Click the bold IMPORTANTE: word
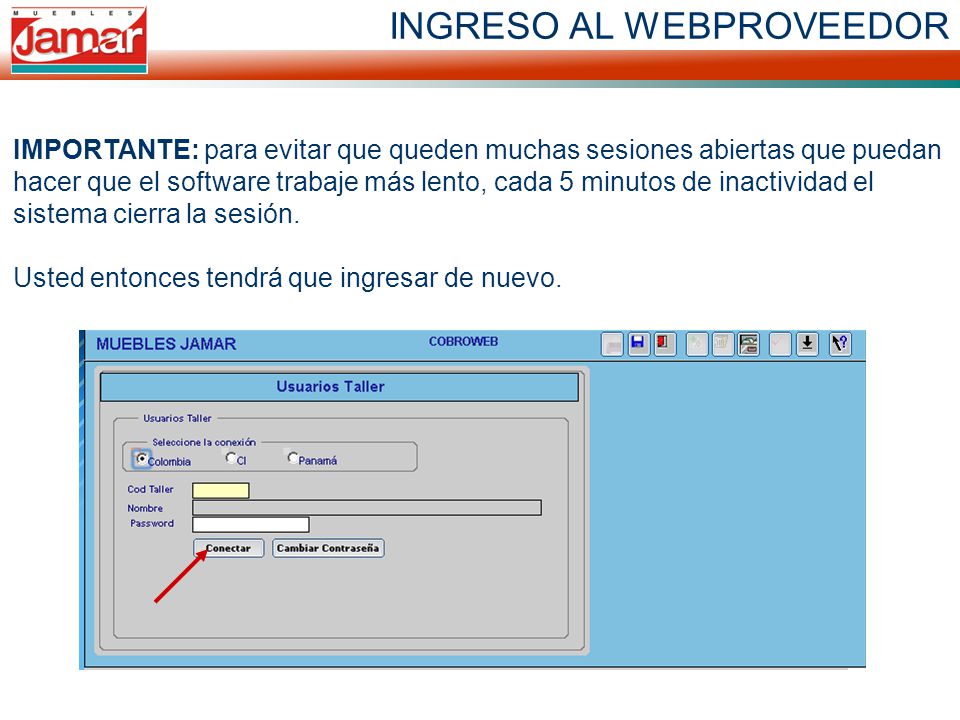Image resolution: width=960 pixels, height=720 pixels. 106,149
